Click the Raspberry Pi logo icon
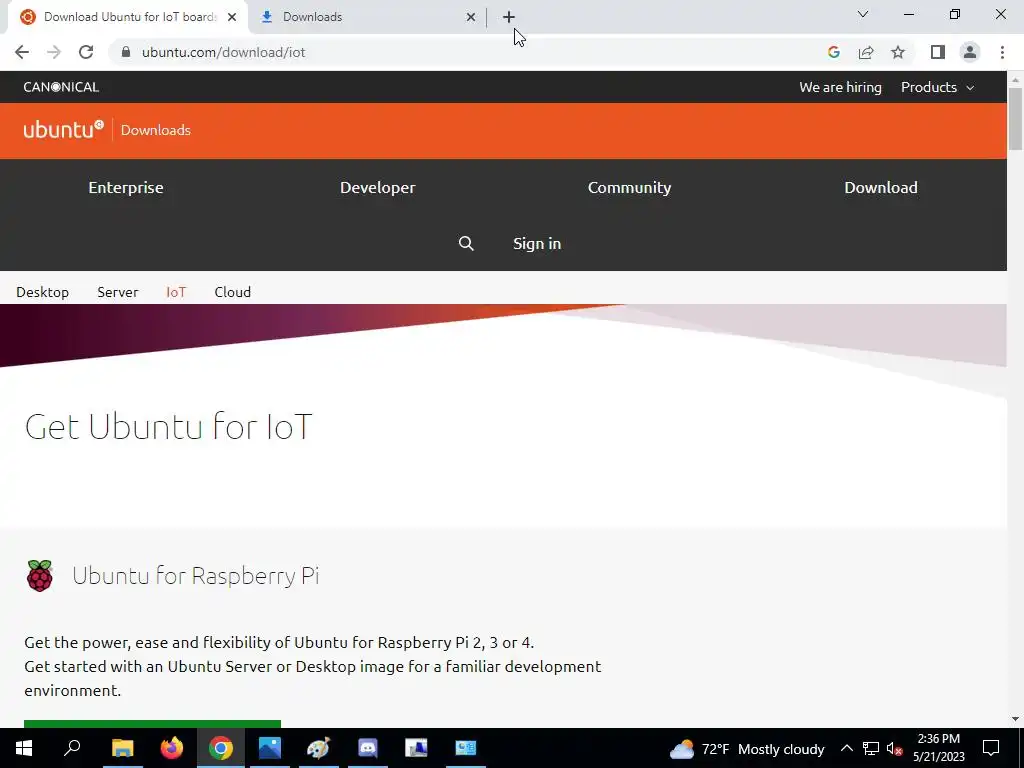1024x768 pixels. coord(40,575)
